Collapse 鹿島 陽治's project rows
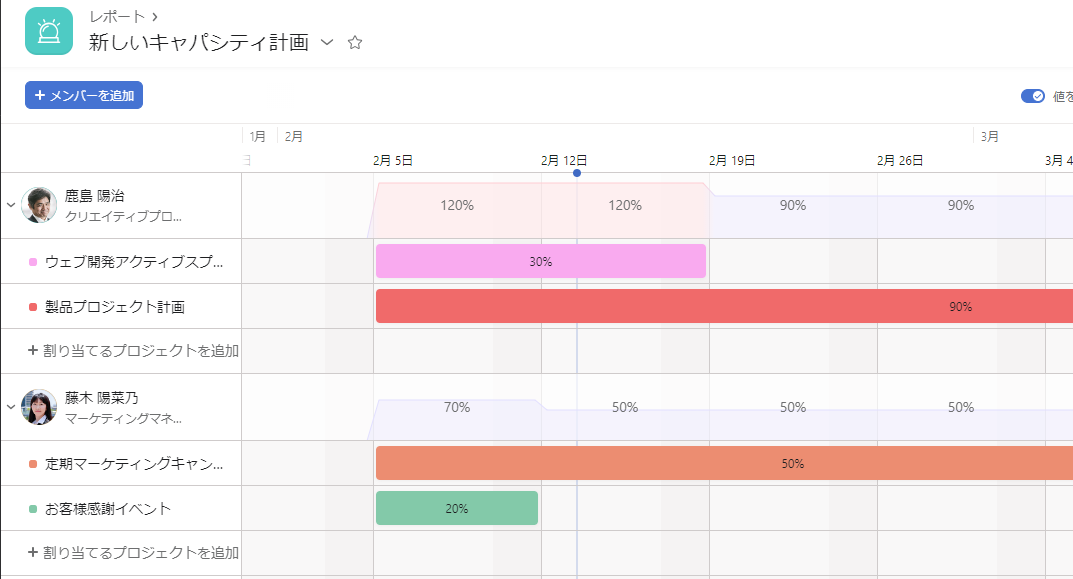Viewport: 1073px width, 579px height. pyautogui.click(x=10, y=205)
